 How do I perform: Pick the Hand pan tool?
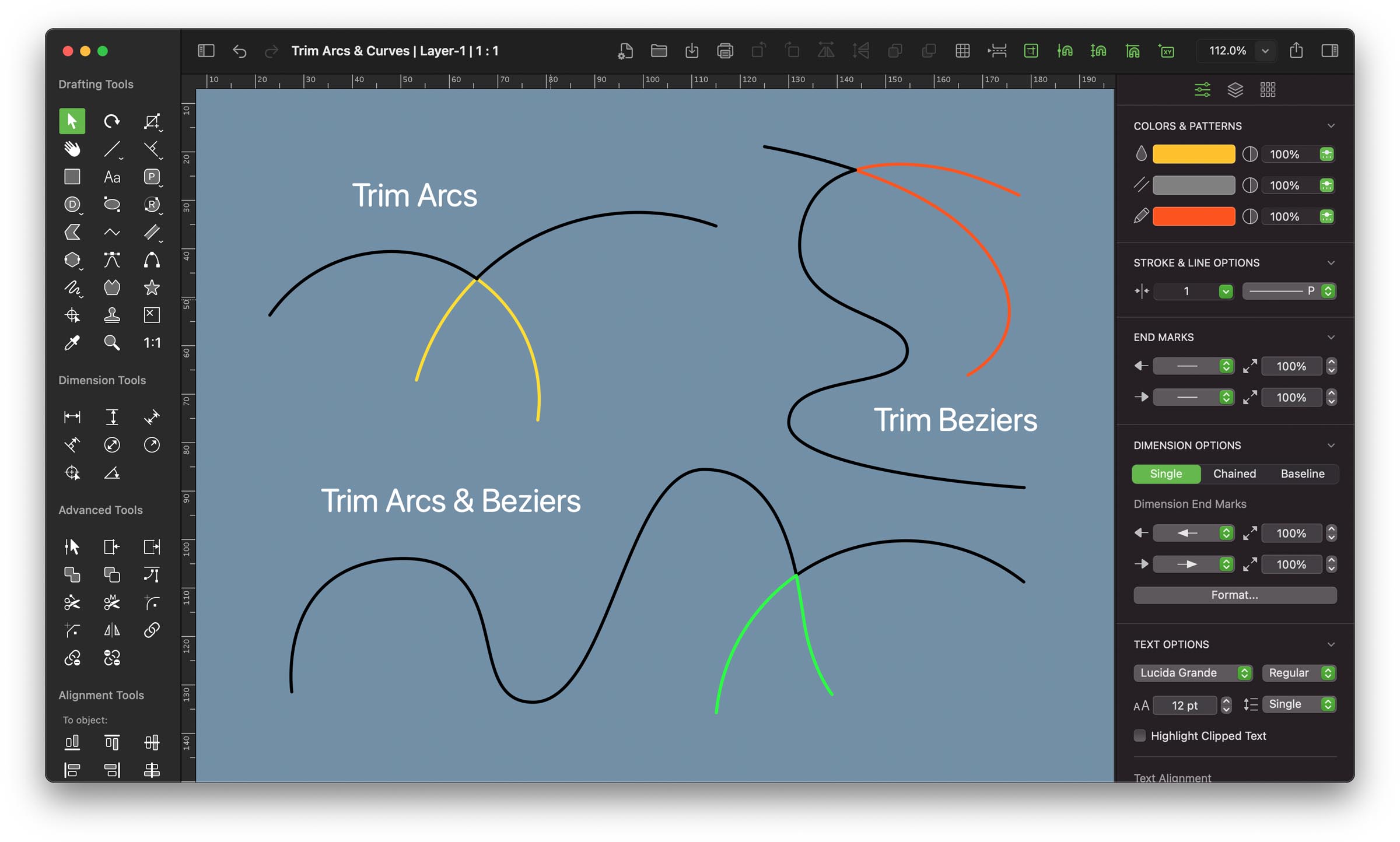(x=72, y=149)
